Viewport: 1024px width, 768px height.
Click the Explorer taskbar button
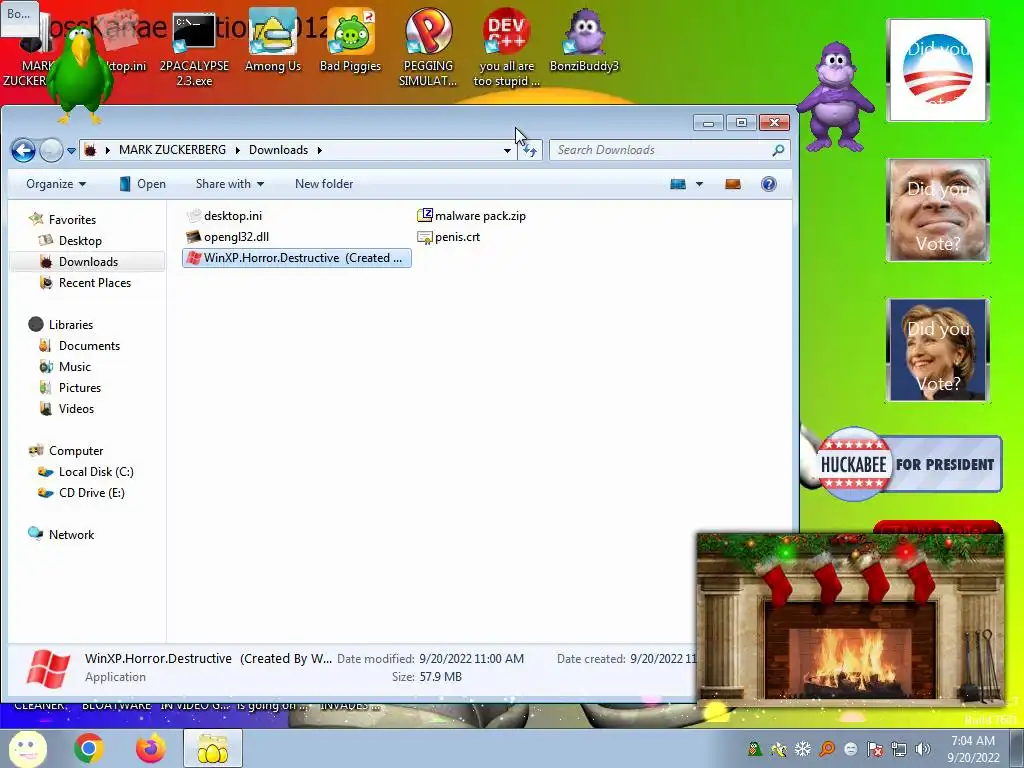point(212,748)
